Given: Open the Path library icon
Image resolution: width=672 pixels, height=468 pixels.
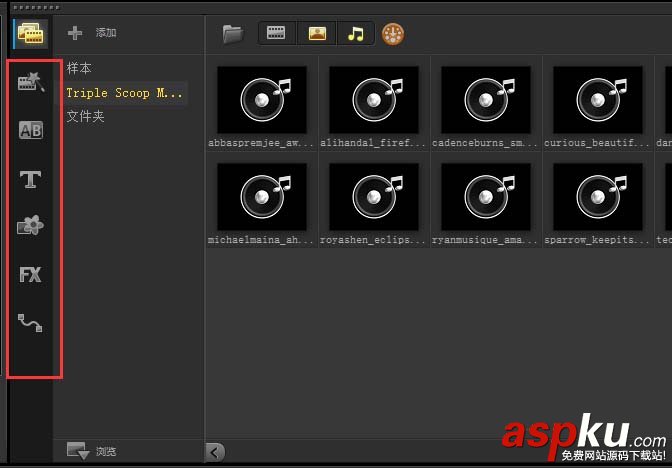Looking at the screenshot, I should pyautogui.click(x=30, y=323).
